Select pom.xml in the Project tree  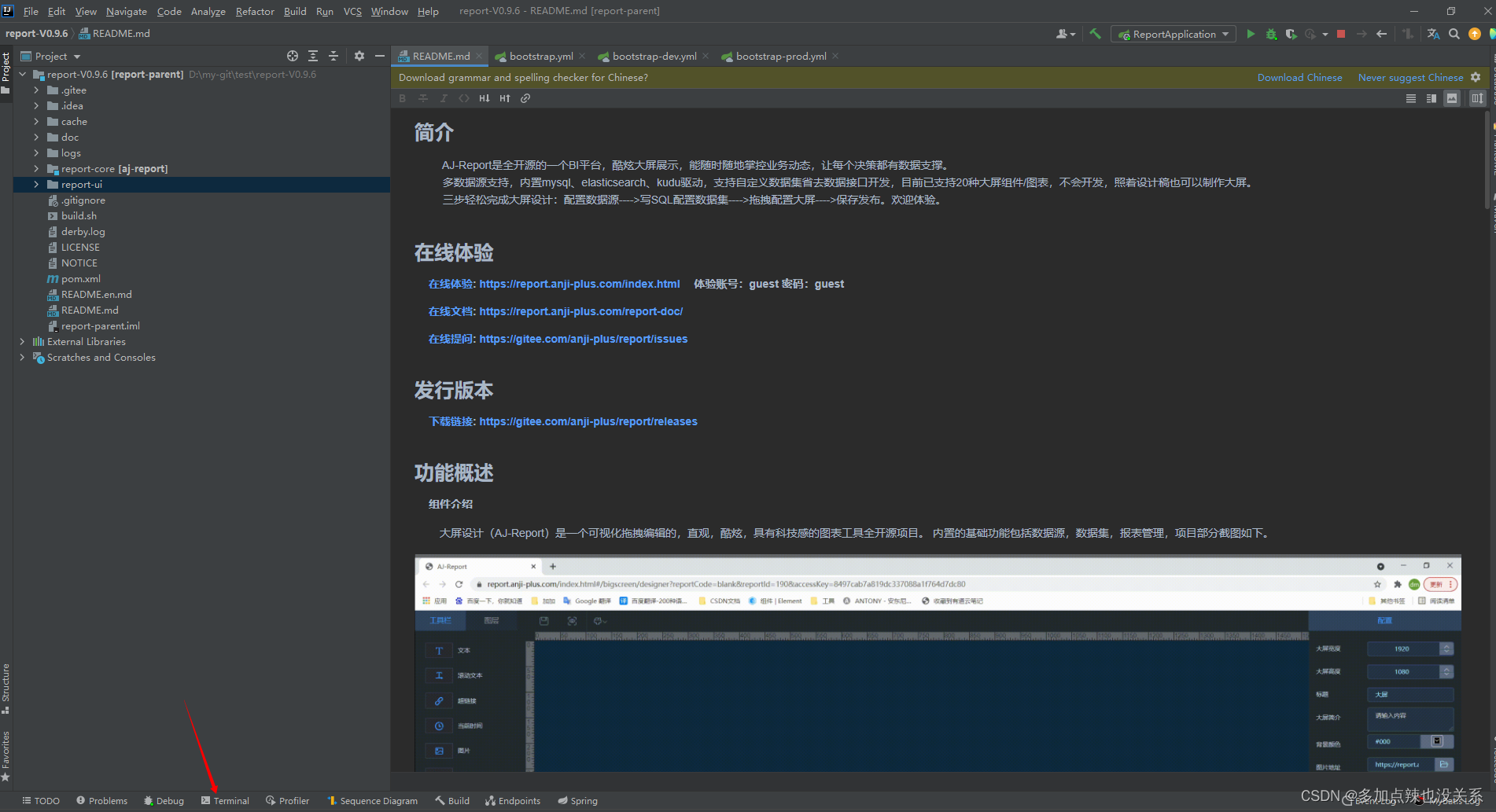point(81,278)
